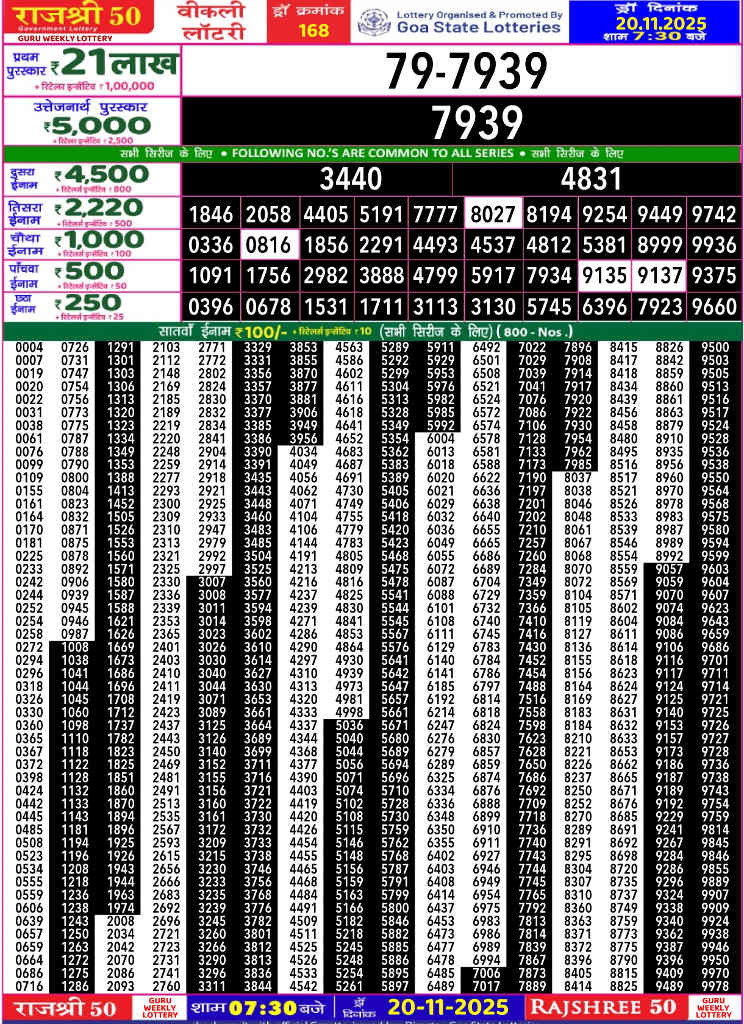The height and width of the screenshot is (1024, 744).
Task: Click the draw number 168
Action: (x=314, y=30)
